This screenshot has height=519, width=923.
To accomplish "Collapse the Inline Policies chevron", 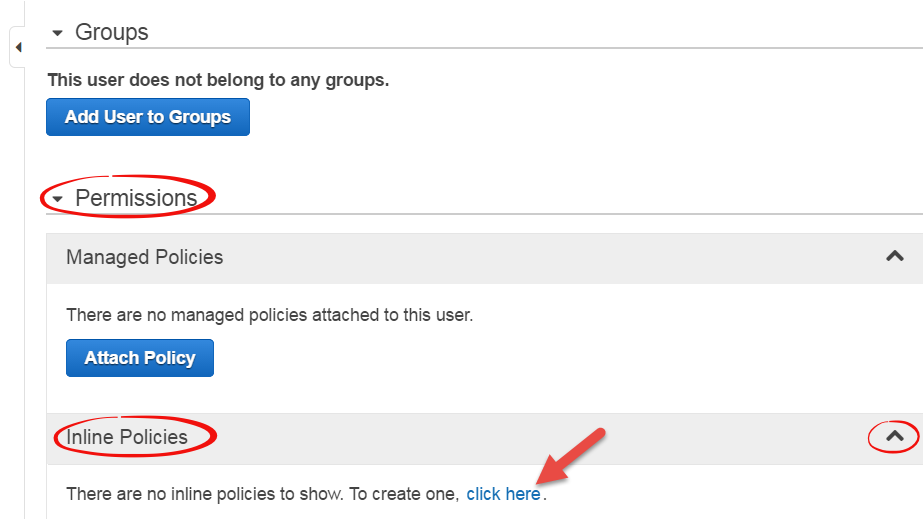I will [895, 436].
